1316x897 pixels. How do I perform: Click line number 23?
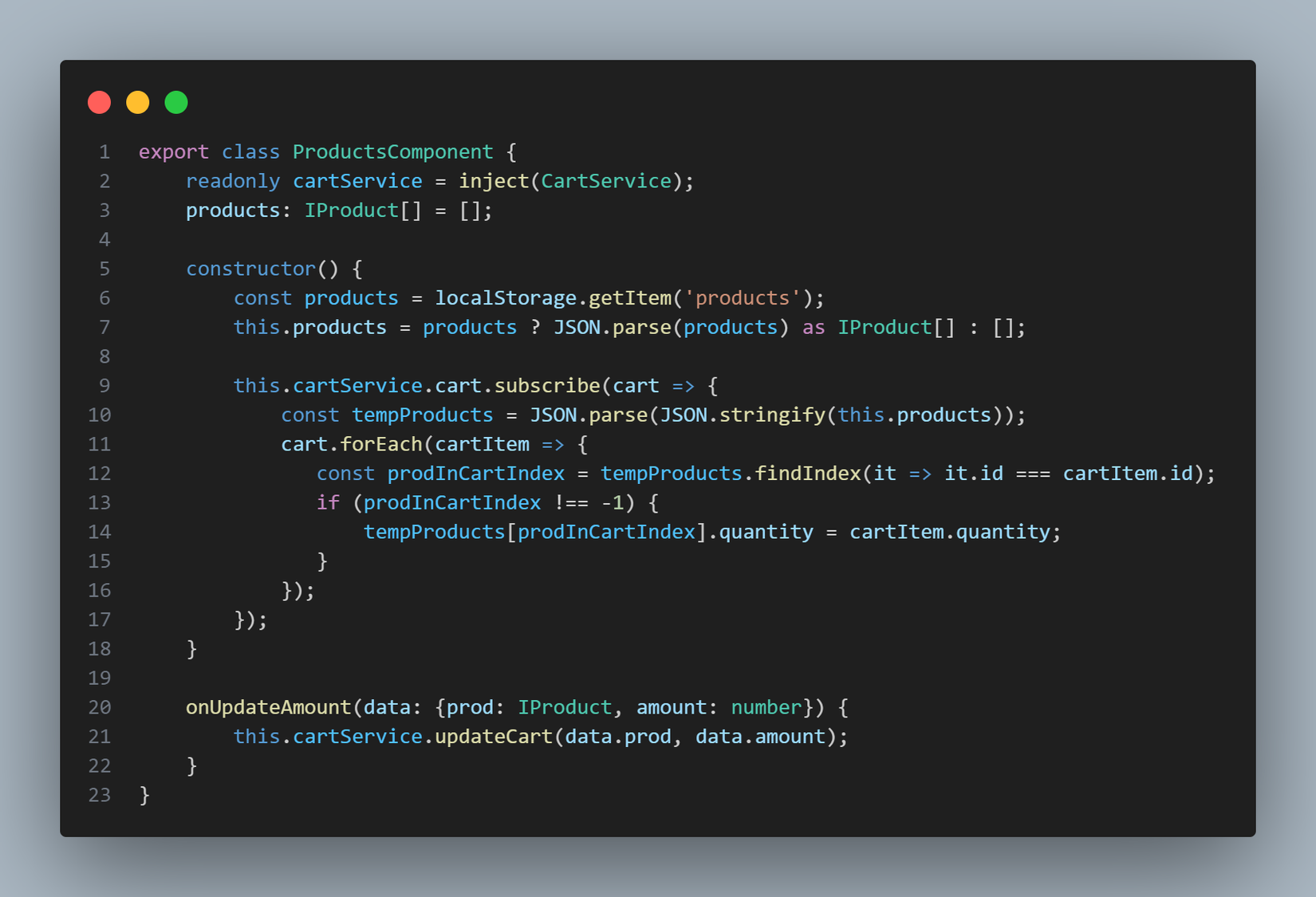click(100, 795)
